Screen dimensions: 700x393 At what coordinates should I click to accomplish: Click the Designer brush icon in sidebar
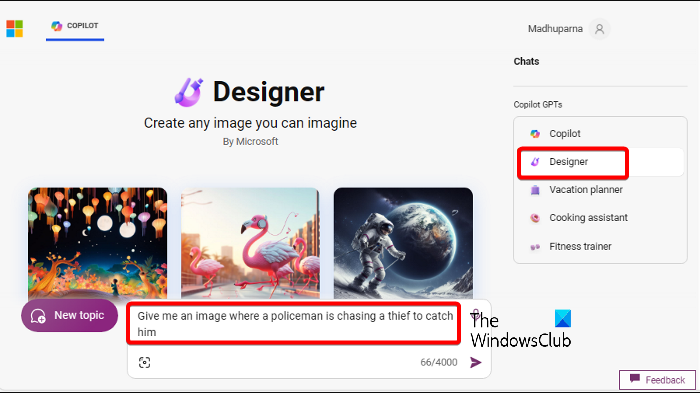[535, 162]
